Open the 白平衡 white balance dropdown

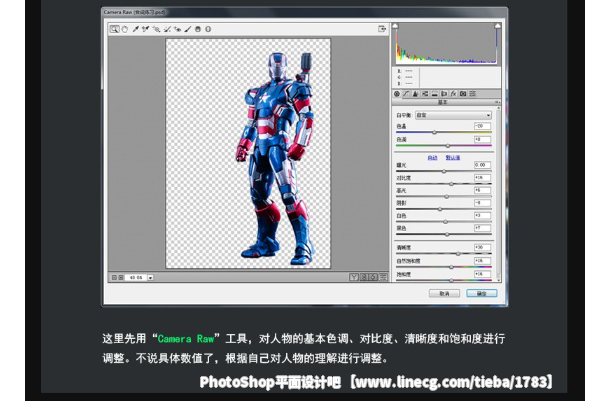pos(453,115)
